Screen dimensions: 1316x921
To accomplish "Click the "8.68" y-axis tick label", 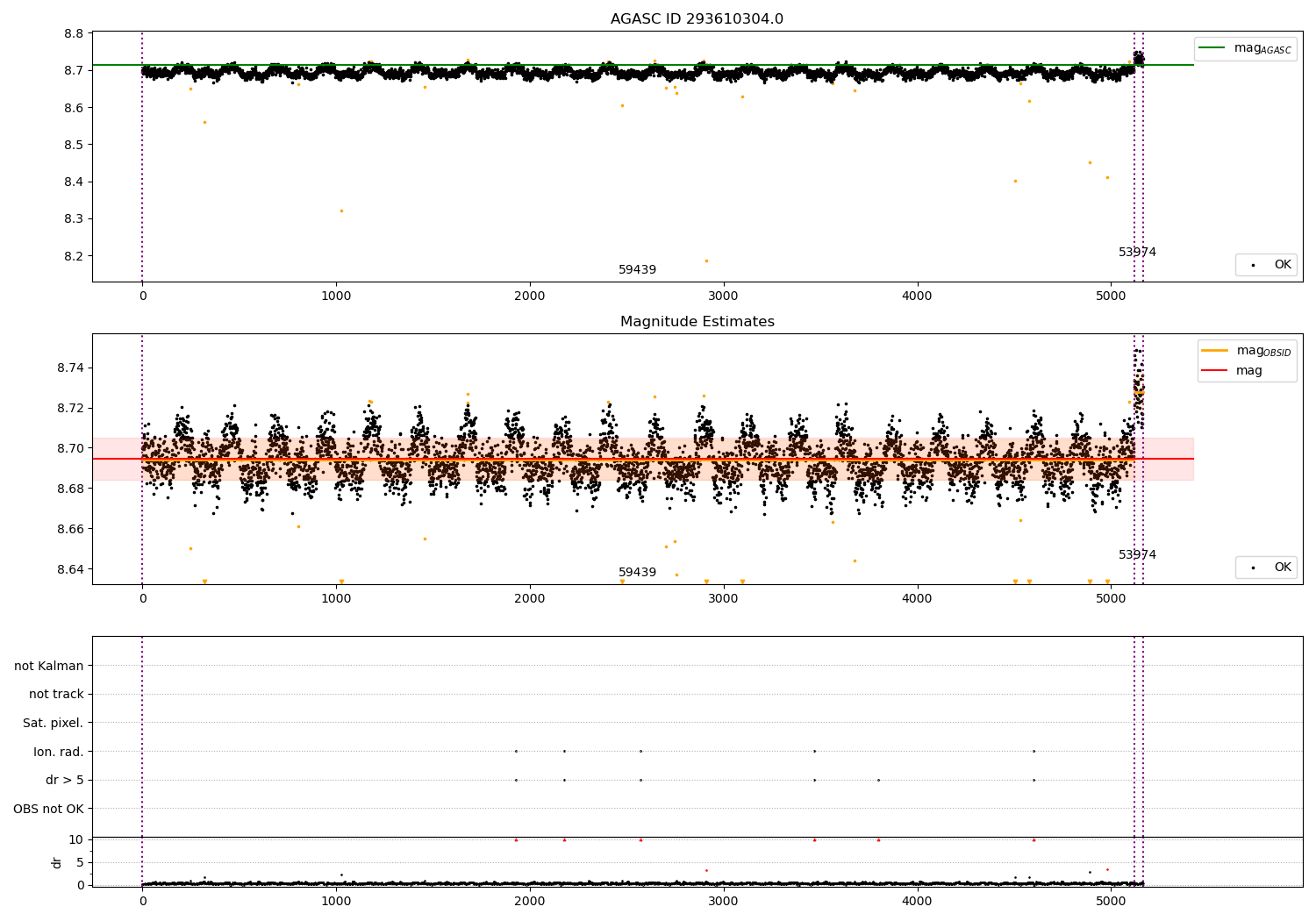I will tap(71, 489).
